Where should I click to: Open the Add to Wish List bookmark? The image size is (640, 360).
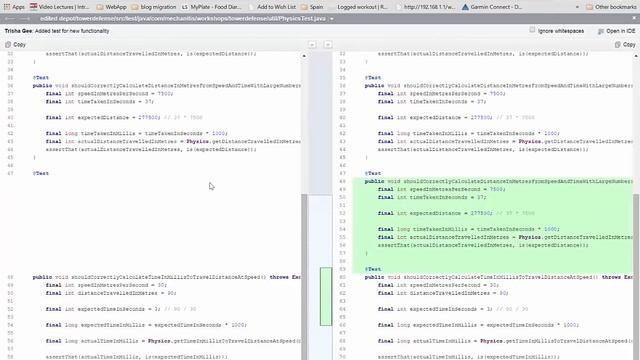[272, 7]
